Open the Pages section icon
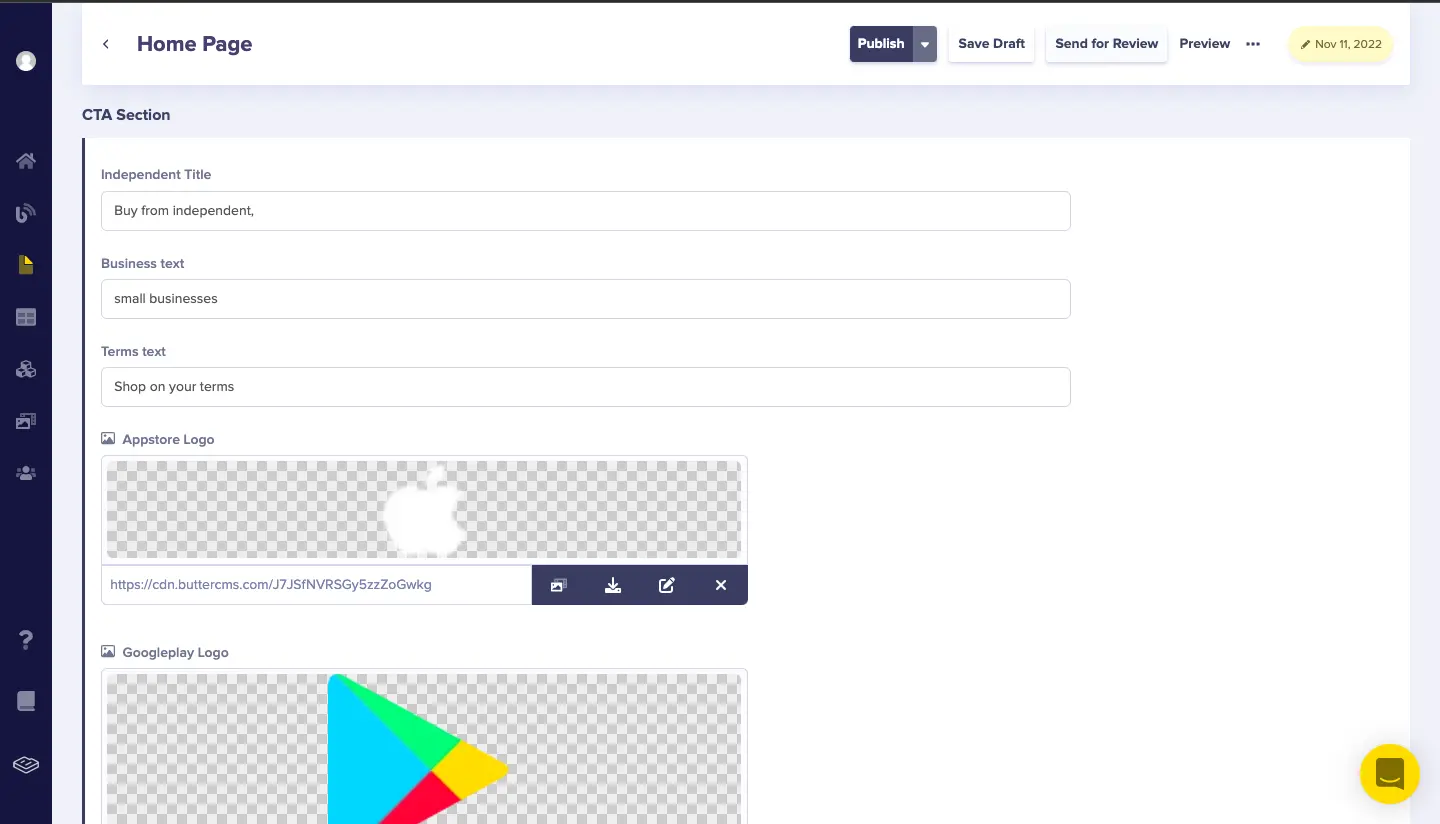Viewport: 1440px width, 824px height. click(x=26, y=265)
